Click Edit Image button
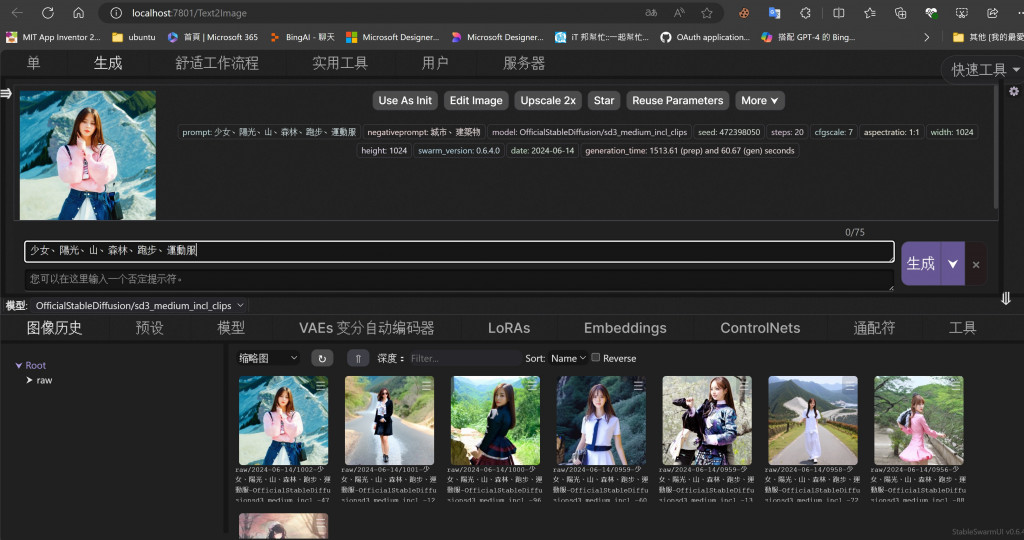The width and height of the screenshot is (1024, 540). (476, 101)
